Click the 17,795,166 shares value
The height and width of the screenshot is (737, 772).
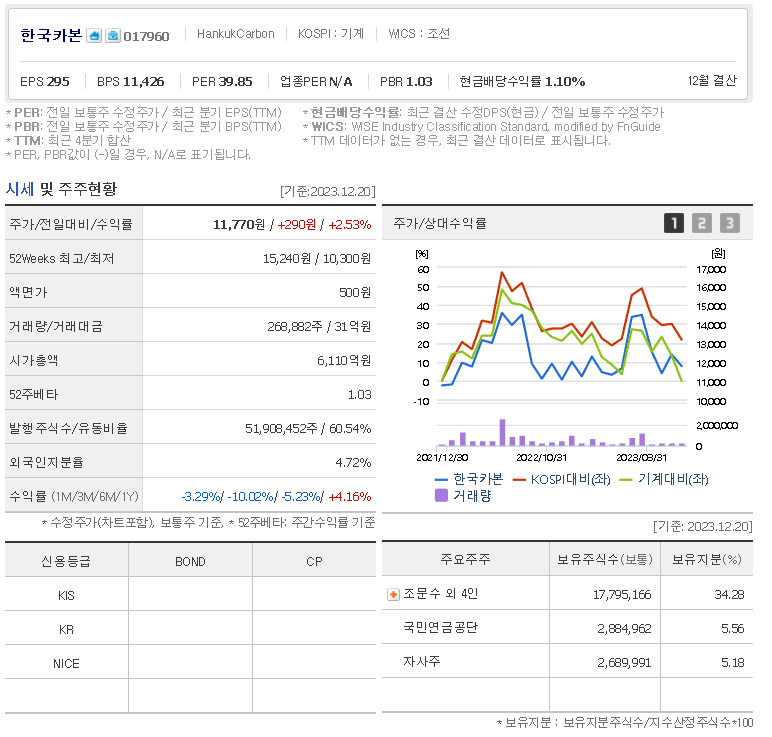point(622,595)
